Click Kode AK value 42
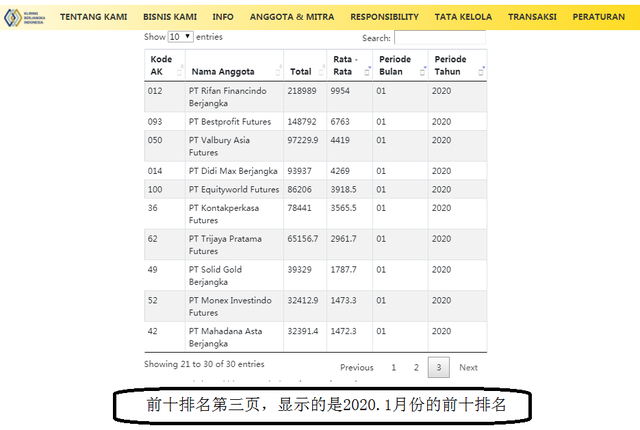This screenshot has height=430, width=640. coord(152,331)
